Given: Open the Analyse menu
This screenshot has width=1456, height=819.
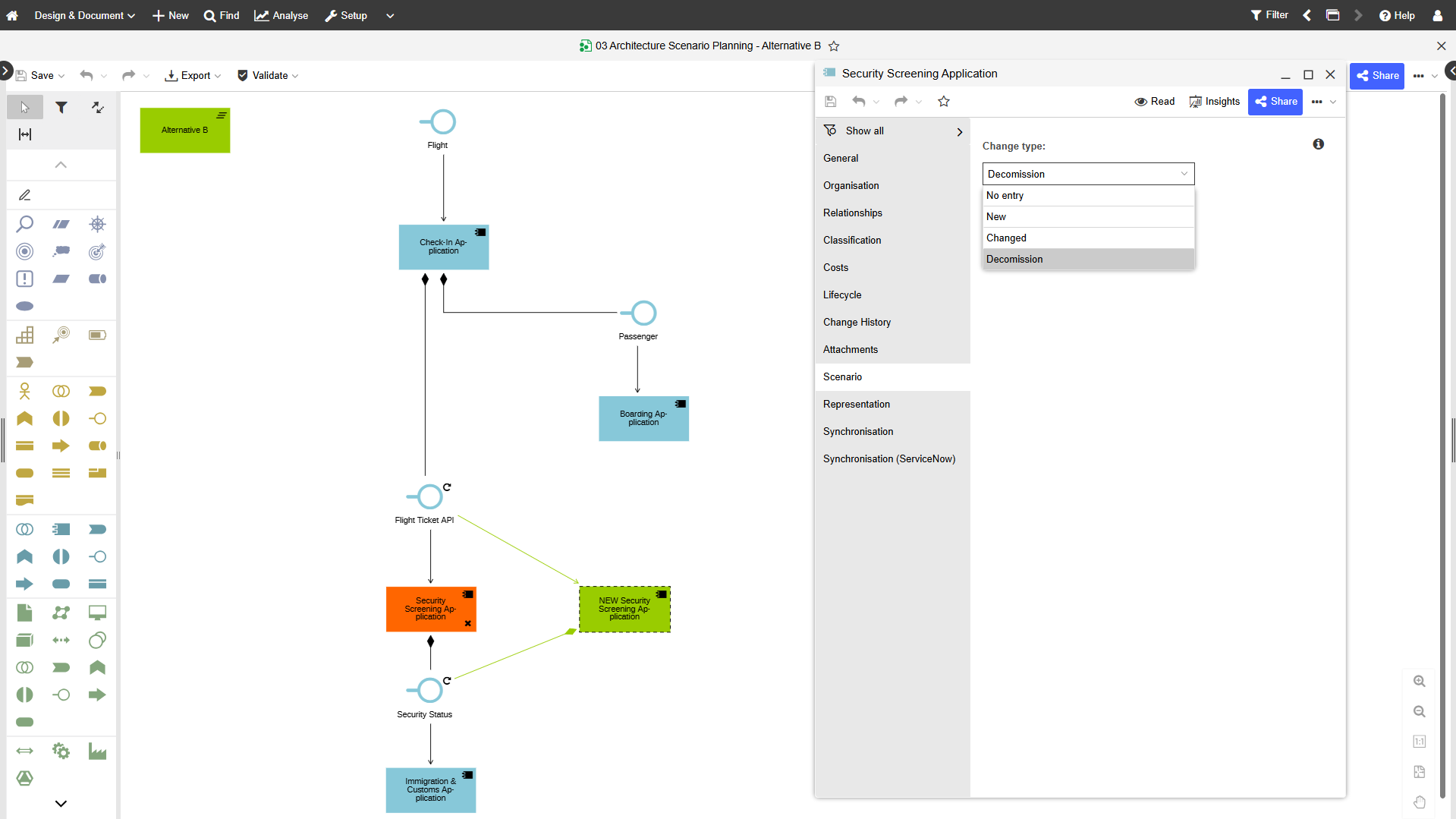Looking at the screenshot, I should click(281, 15).
